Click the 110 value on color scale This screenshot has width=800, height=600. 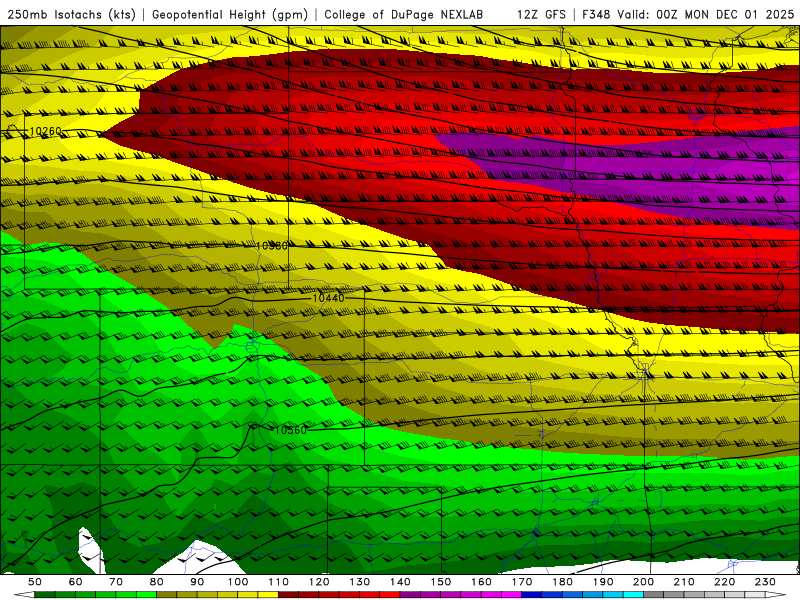pyautogui.click(x=279, y=582)
